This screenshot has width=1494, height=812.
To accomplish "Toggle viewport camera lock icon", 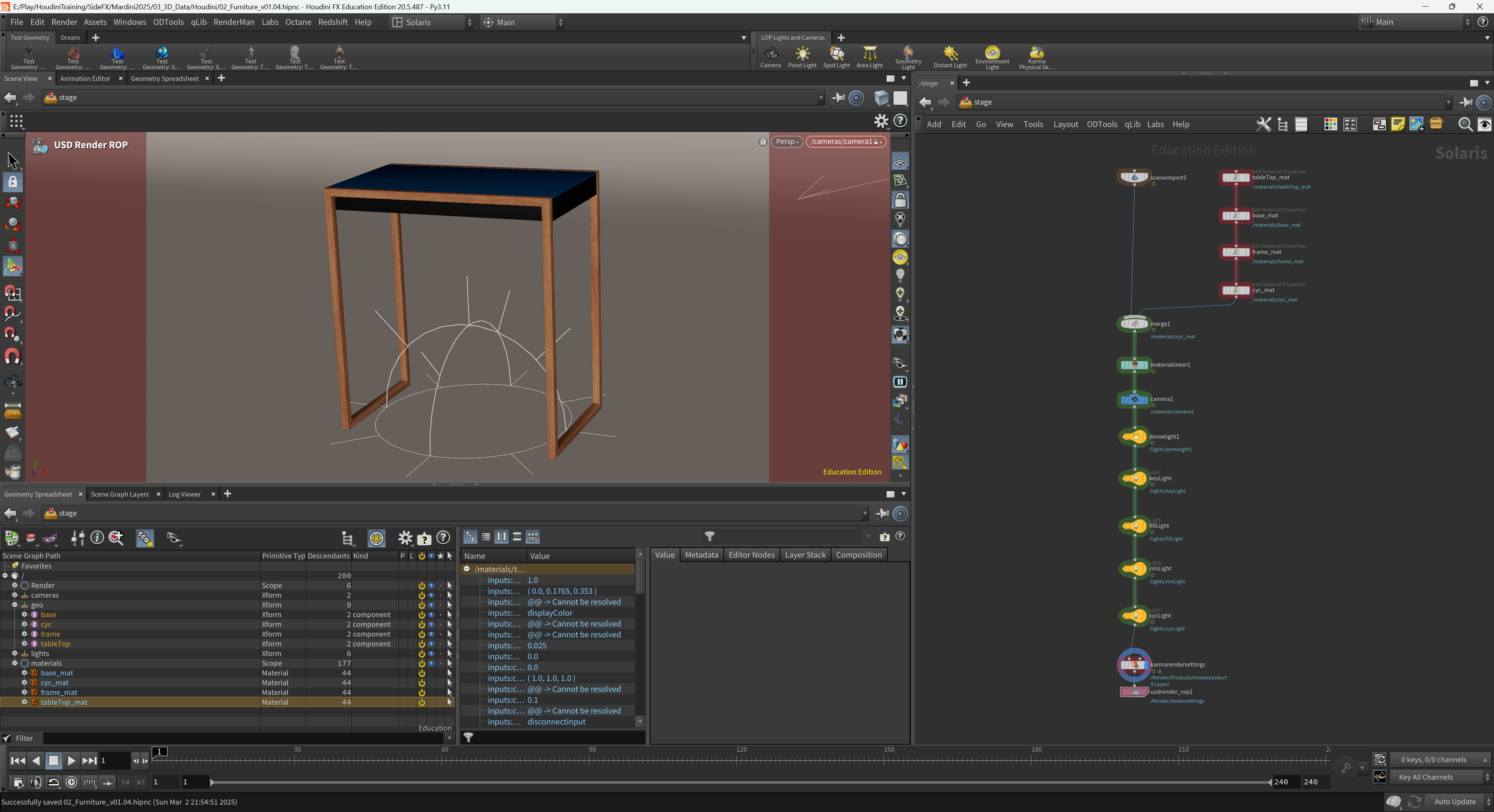I will pos(763,142).
